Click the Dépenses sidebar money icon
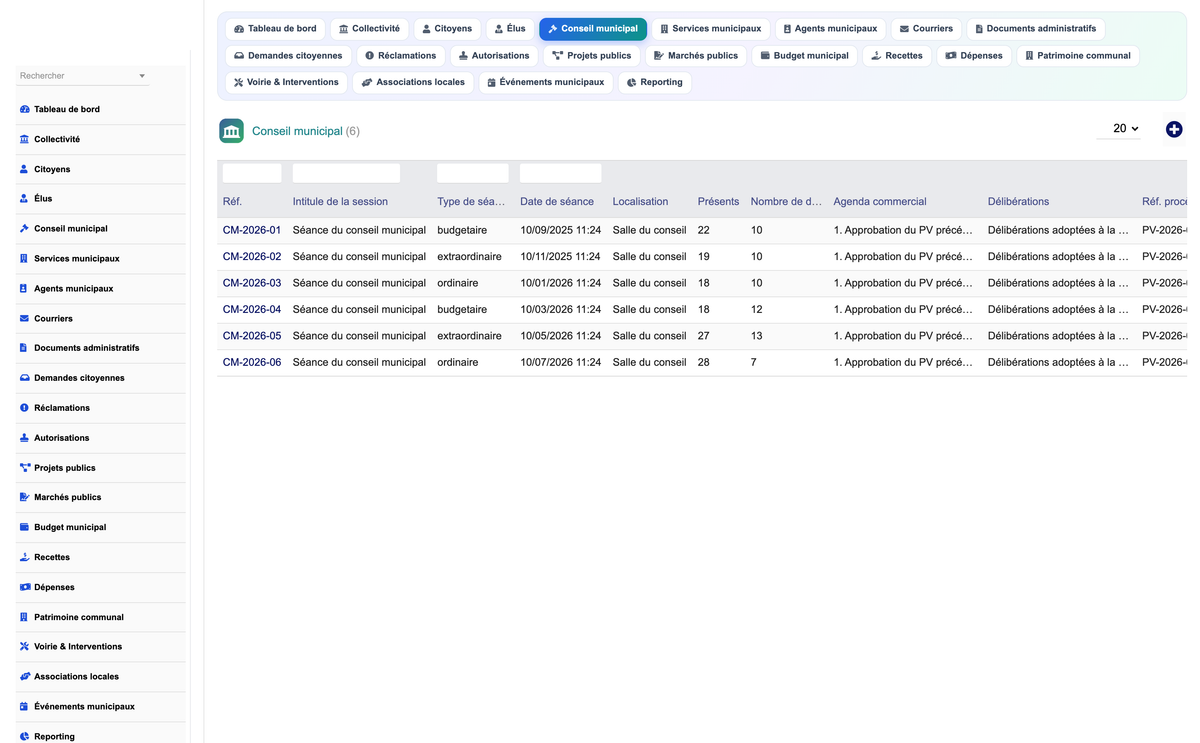Viewport: 1200px width, 743px height. click(24, 587)
